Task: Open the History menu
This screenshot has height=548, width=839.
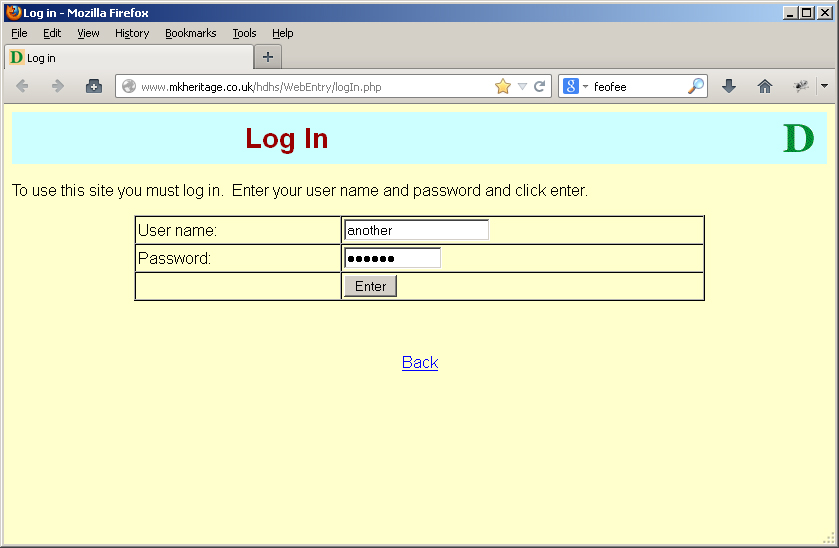Action: point(132,33)
